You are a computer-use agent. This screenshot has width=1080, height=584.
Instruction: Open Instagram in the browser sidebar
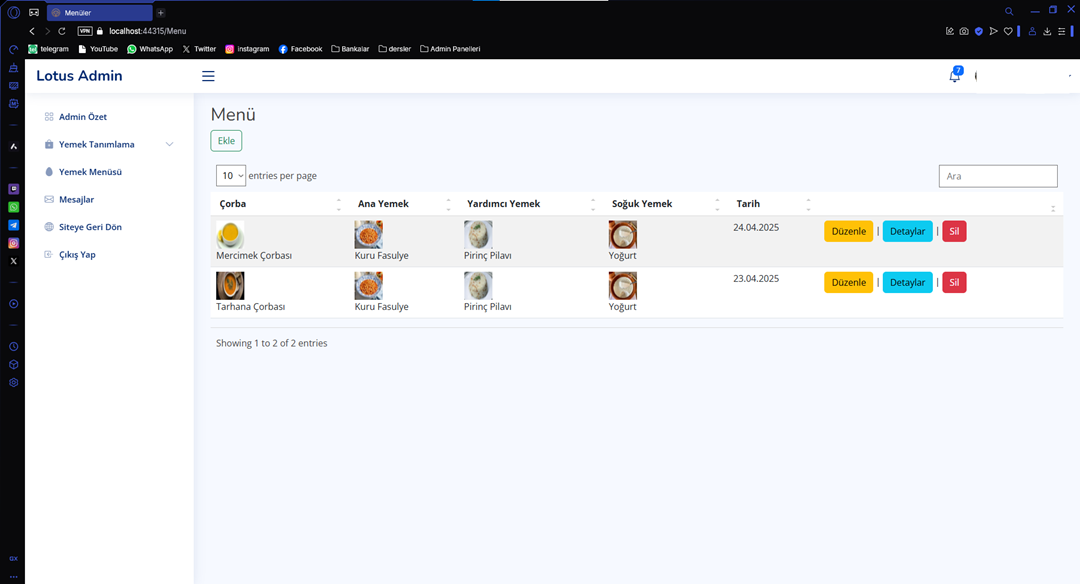coord(14,243)
